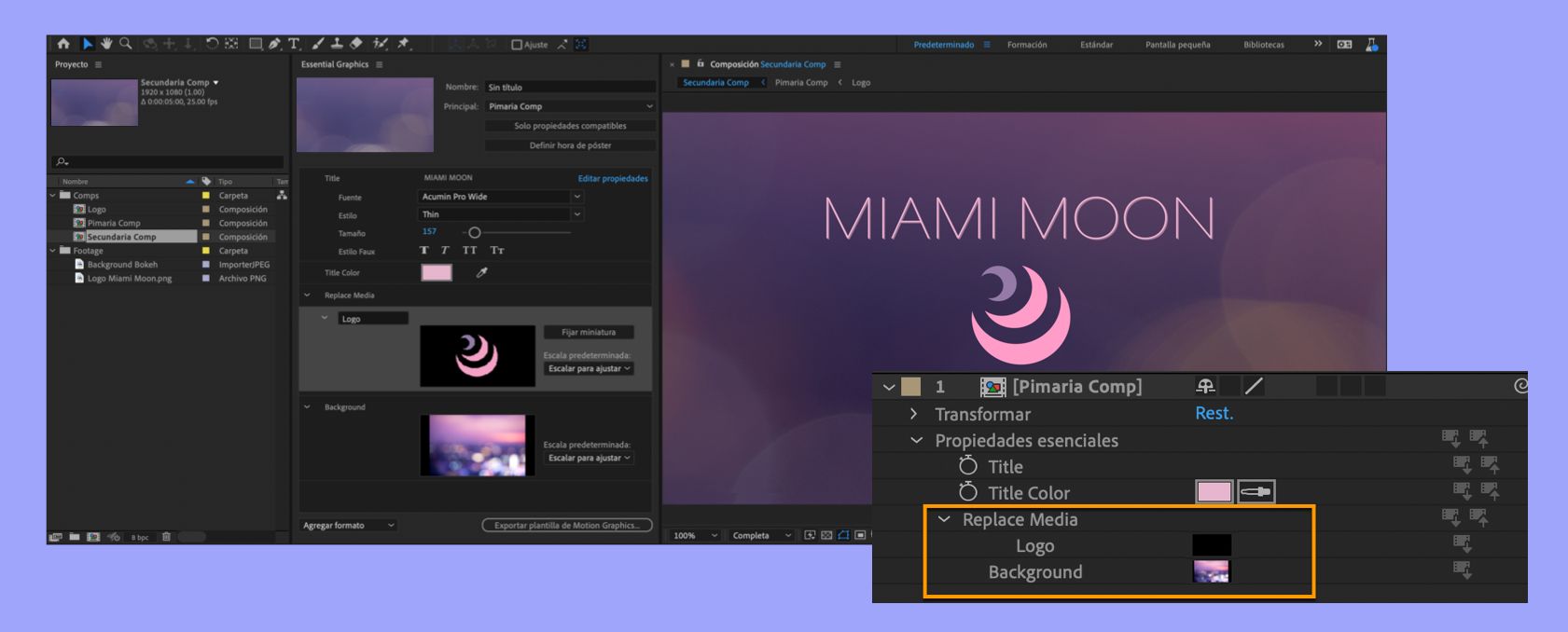The width and height of the screenshot is (1568, 632).
Task: Click Definir hora de póster button
Action: pos(571,145)
